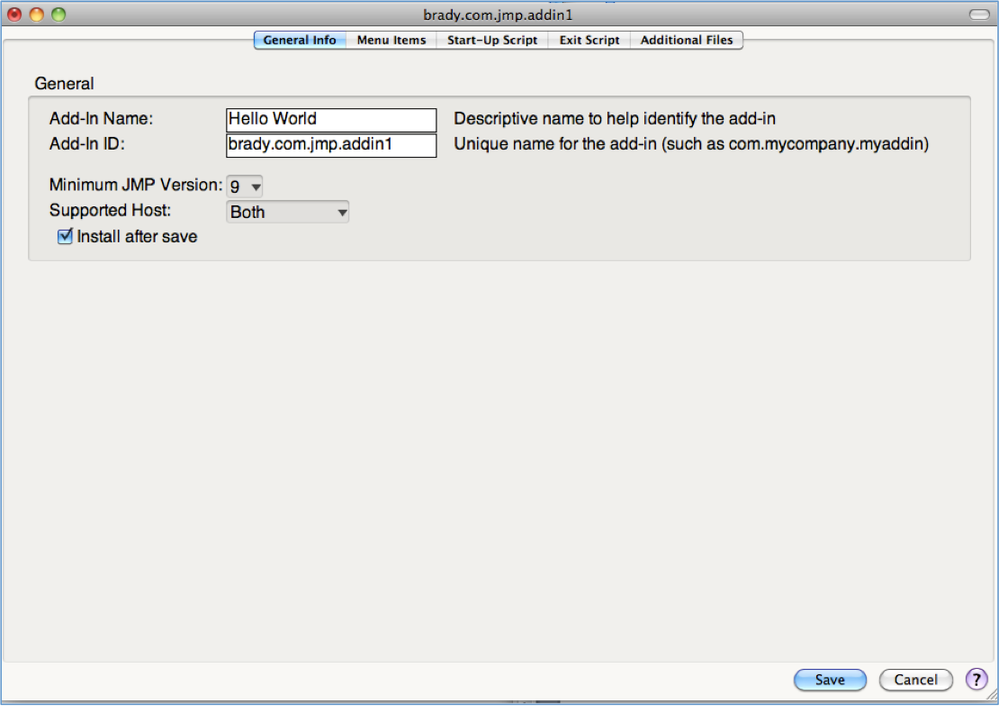Viewport: 999px width, 706px height.
Task: Click the Cancel button
Action: [x=916, y=680]
